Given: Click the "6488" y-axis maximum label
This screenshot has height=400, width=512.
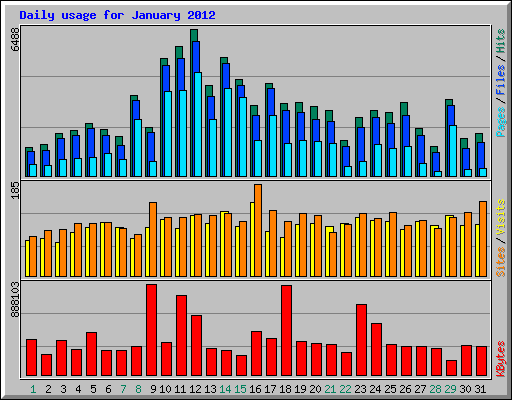Looking at the screenshot, I should pyautogui.click(x=15, y=39).
